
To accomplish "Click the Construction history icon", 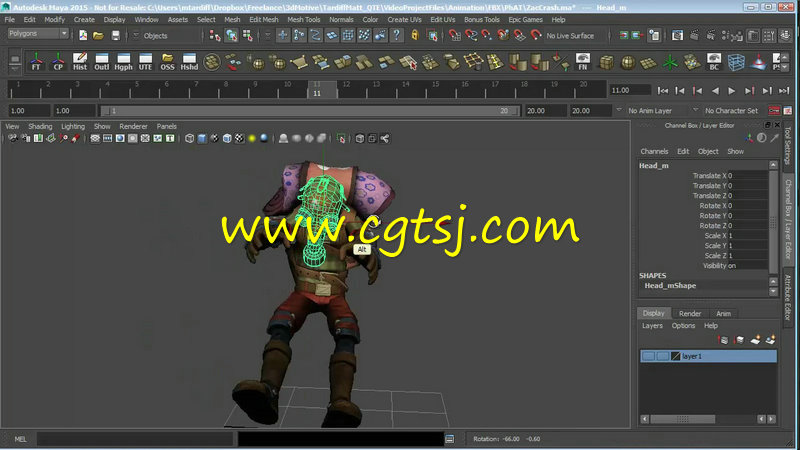I will (655, 35).
